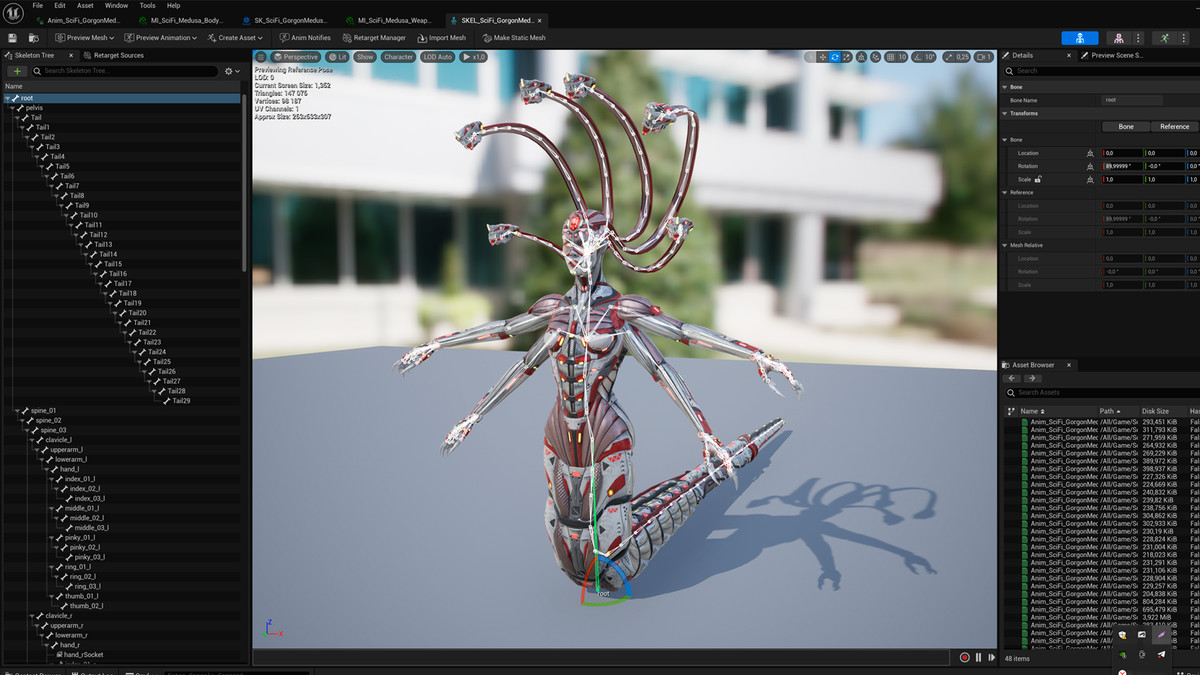Navigate forward in the Asset Browser history
Viewport: 1200px width, 675px height.
(x=1032, y=378)
